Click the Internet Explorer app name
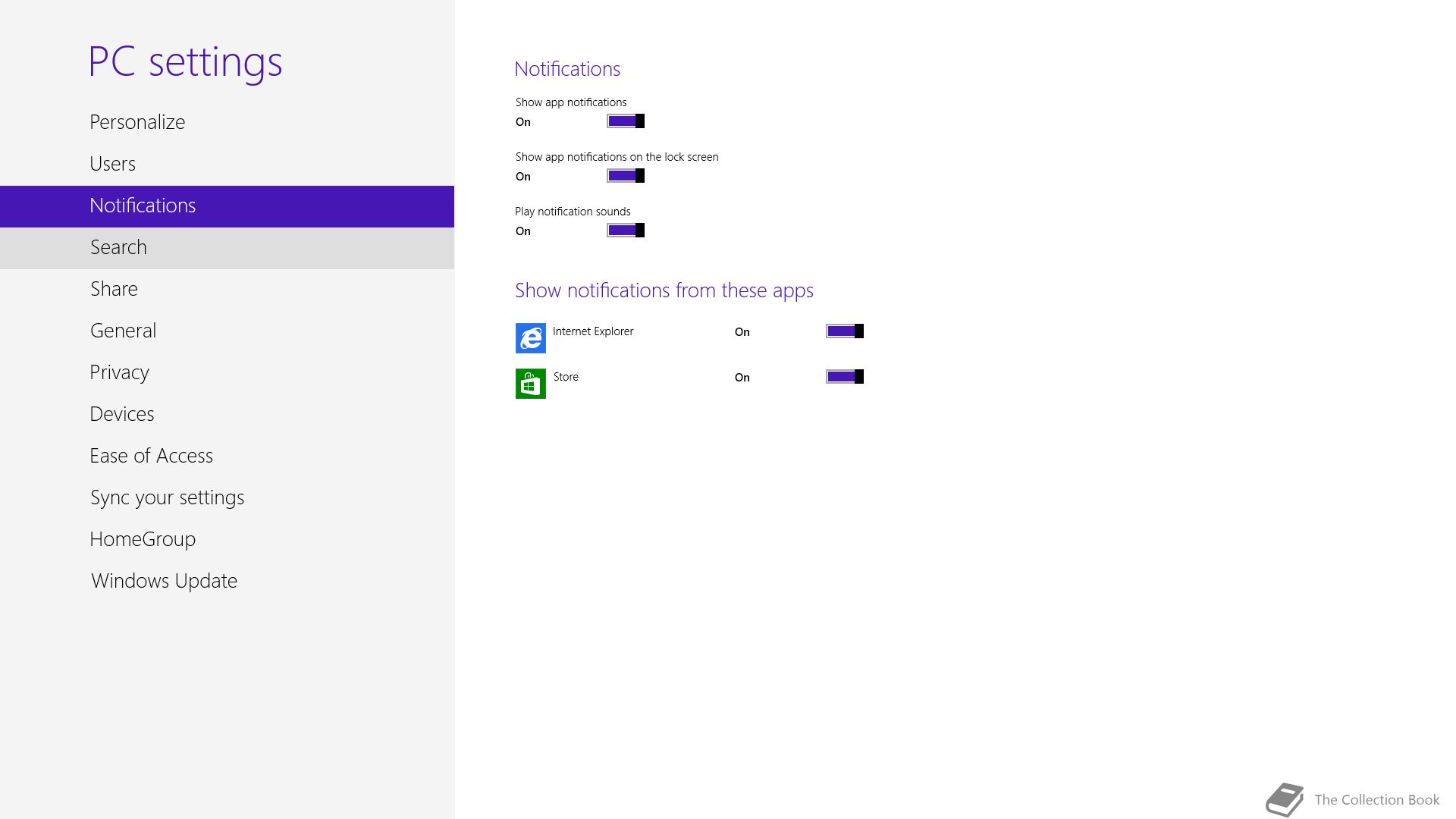1456x819 pixels. 593,331
